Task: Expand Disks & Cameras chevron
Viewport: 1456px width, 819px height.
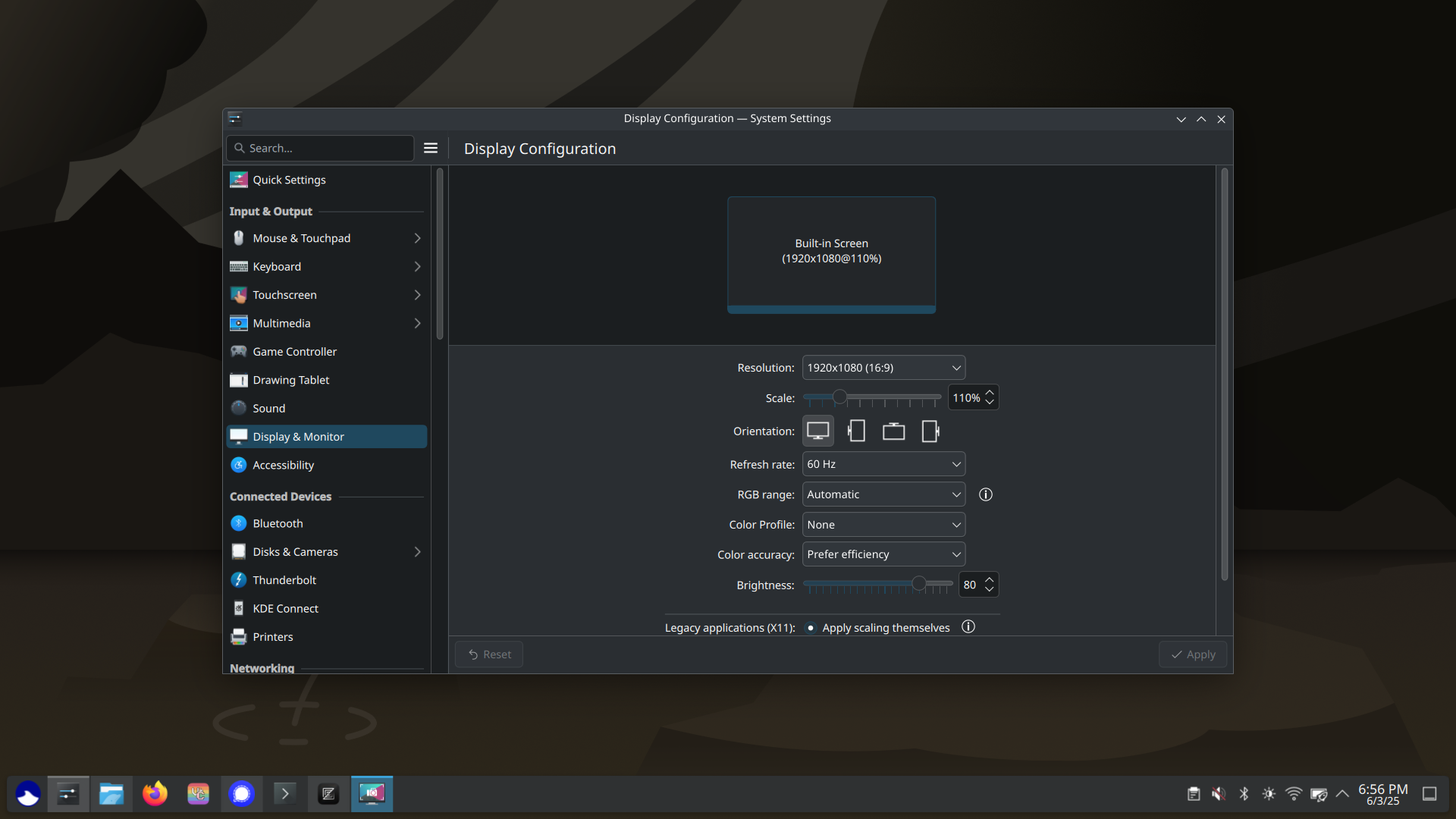Action: pyautogui.click(x=417, y=552)
